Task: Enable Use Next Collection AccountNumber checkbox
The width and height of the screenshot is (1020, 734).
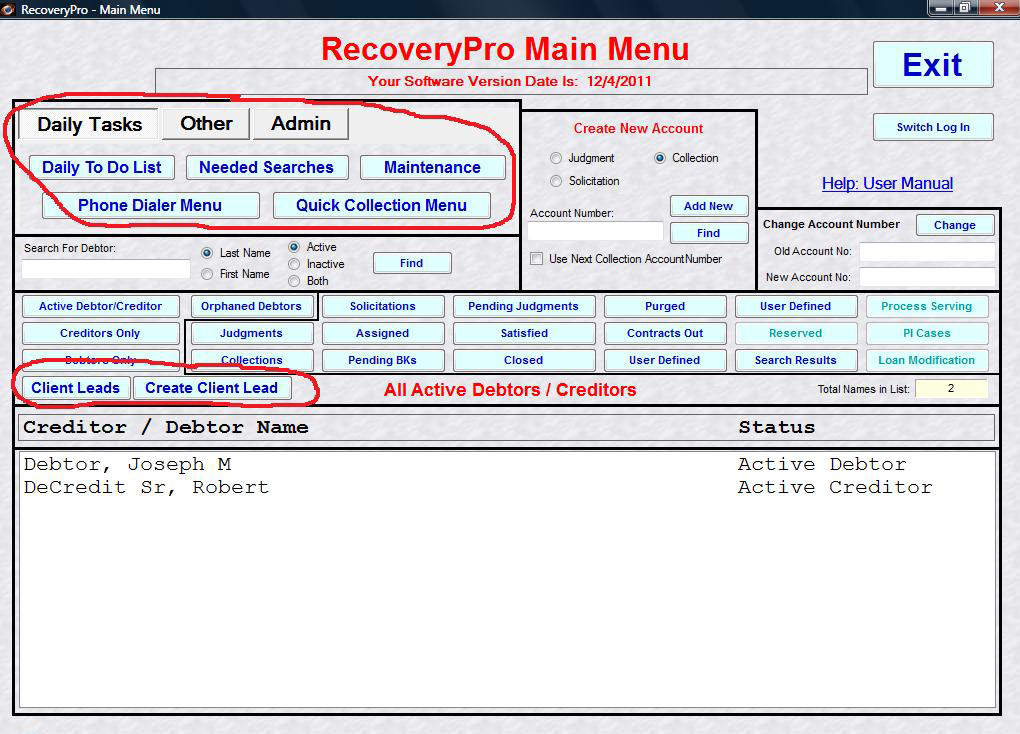Action: [x=537, y=258]
